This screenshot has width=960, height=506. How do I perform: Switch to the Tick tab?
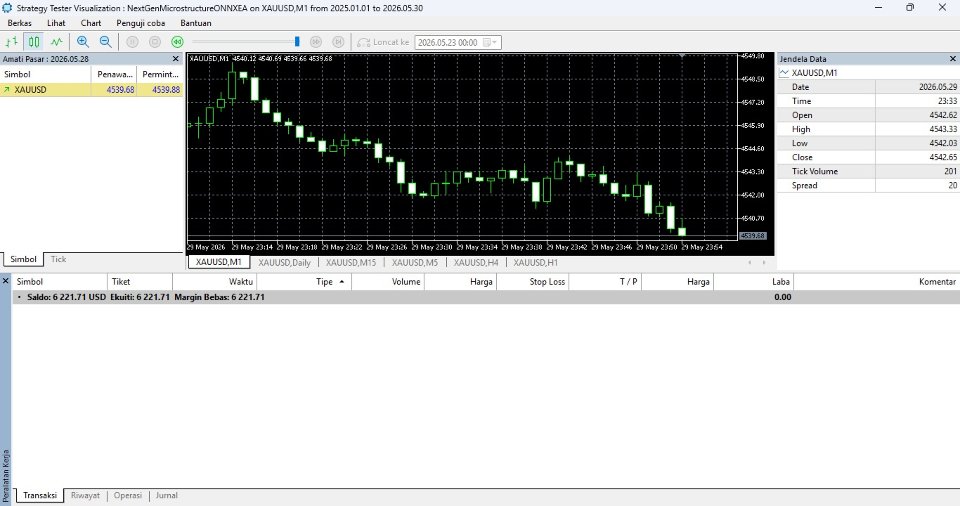tap(58, 259)
